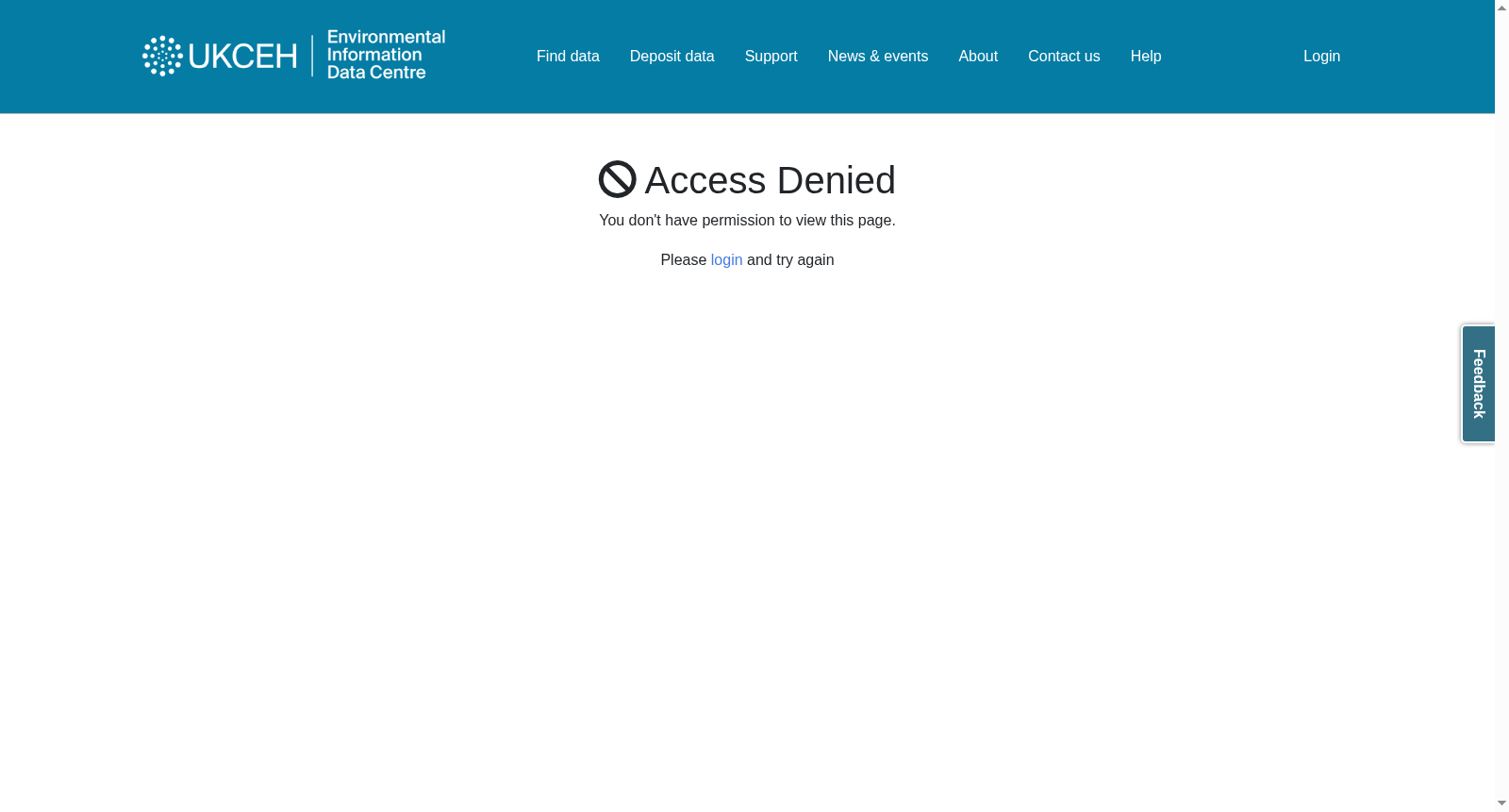Screen dimensions: 1509x812
Task: Click the Access Denied prohibition icon
Action: coord(618,179)
